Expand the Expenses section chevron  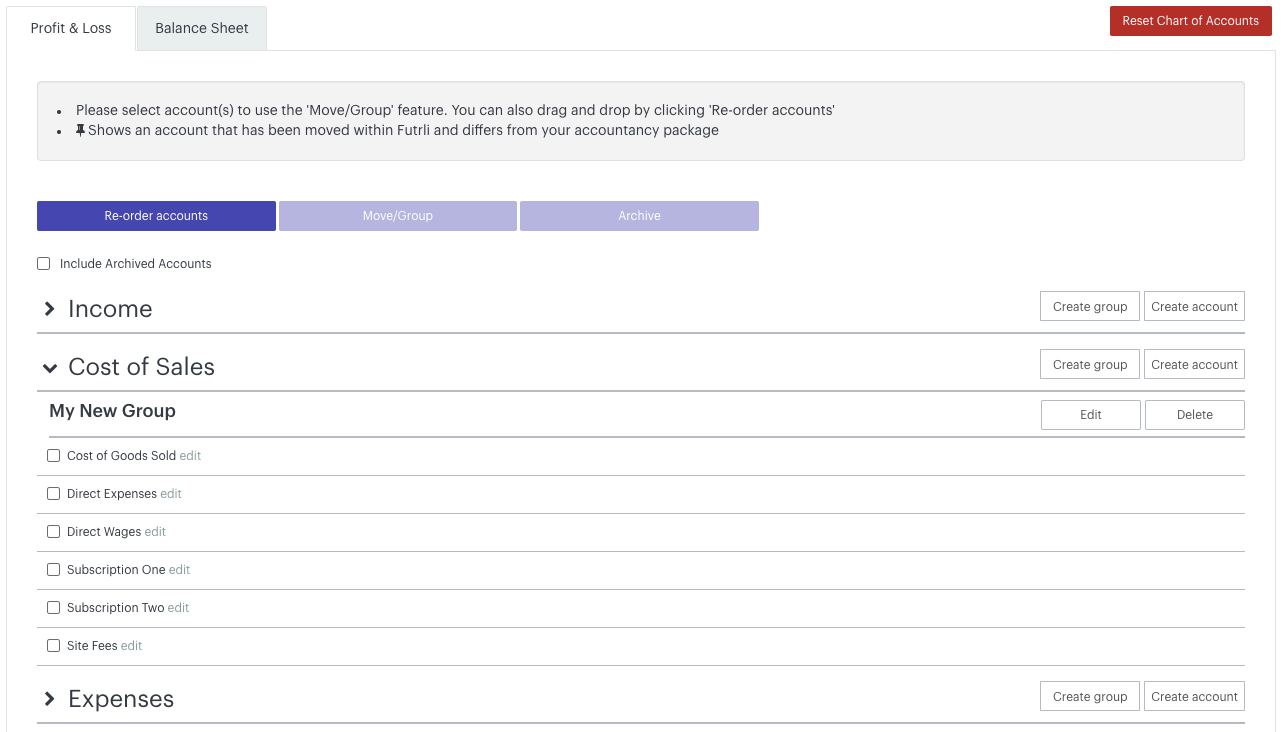[49, 699]
